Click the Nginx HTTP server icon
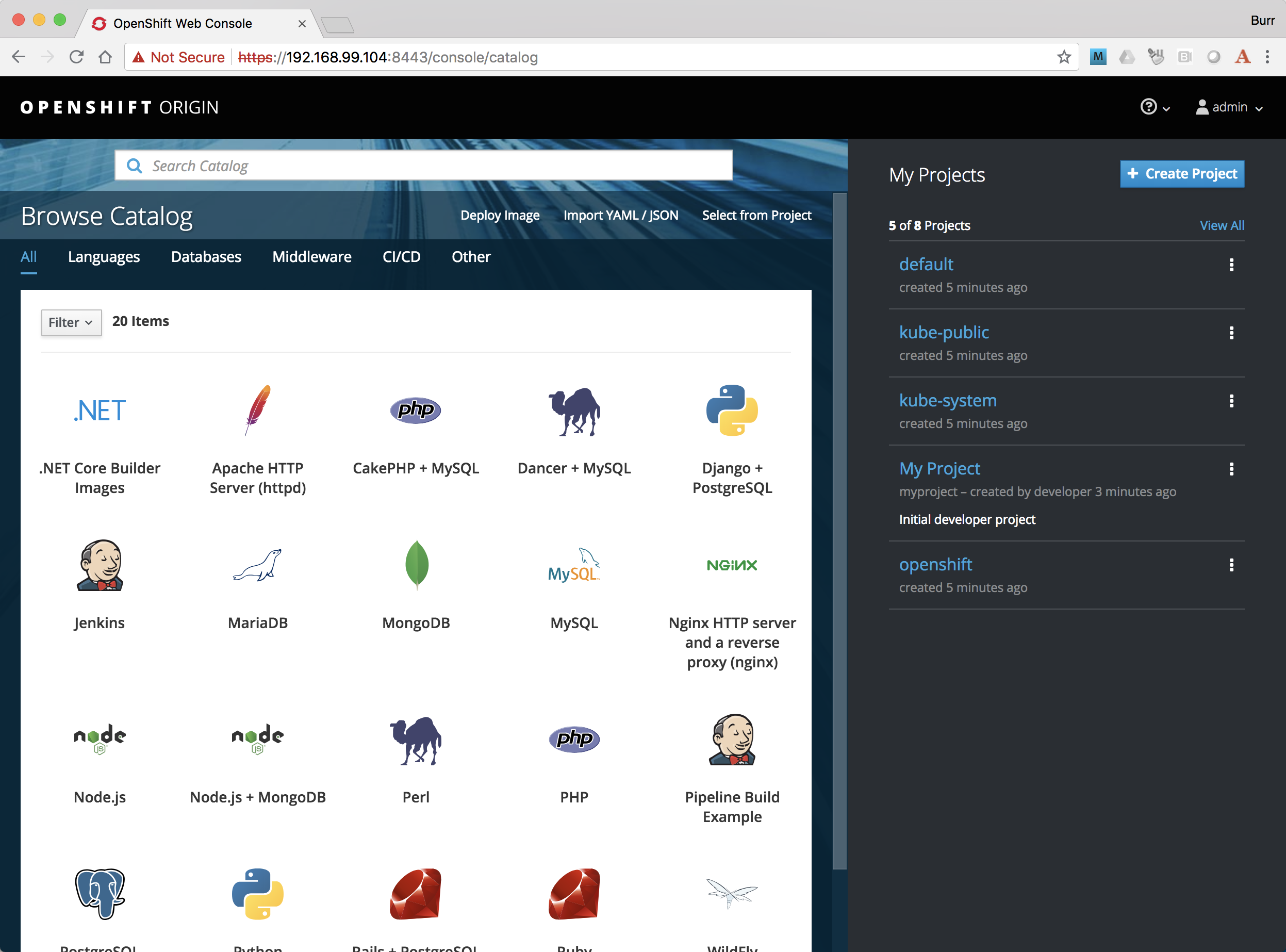The image size is (1286, 952). [x=733, y=565]
